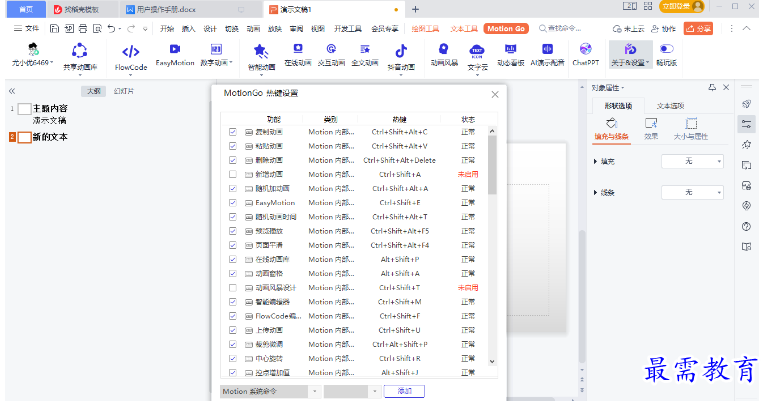Image resolution: width=766 pixels, height=401 pixels.
Task: Click the print icon in quick access toolbar
Action: (83, 29)
